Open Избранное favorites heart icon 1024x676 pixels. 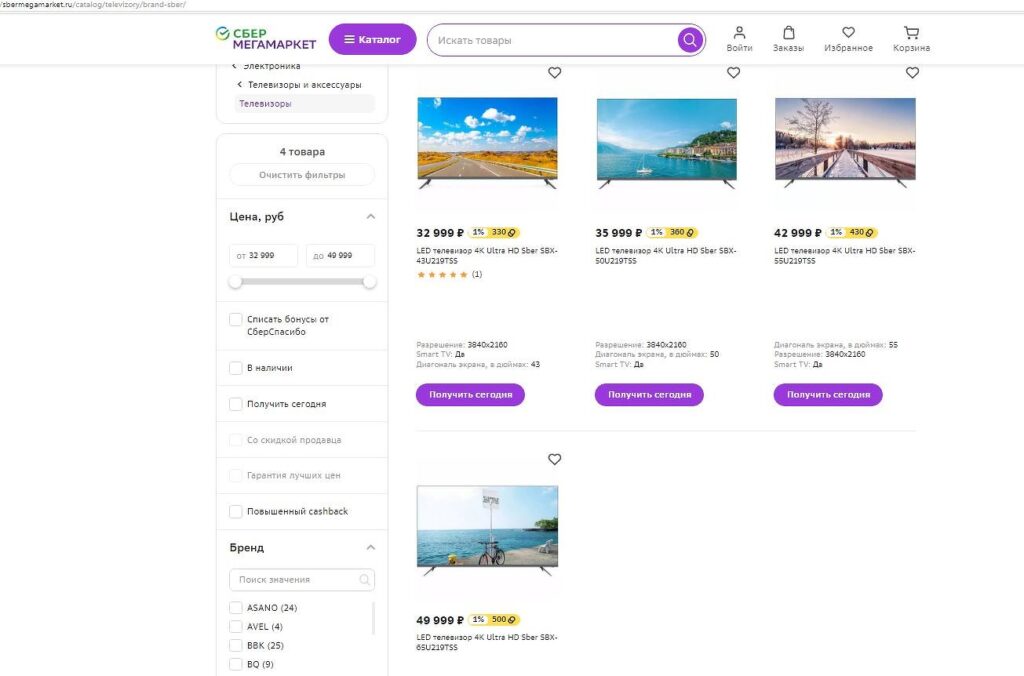(848, 39)
